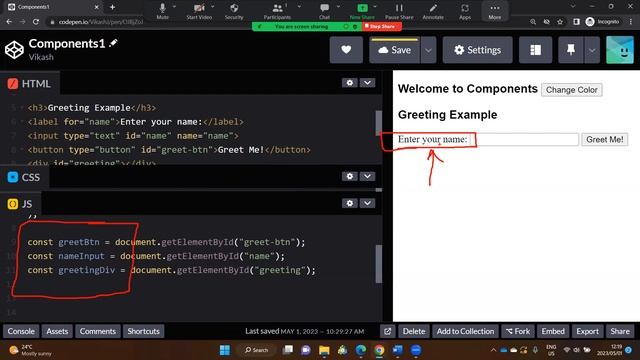This screenshot has width=640, height=360.
Task: Open Participants options arrow in Zoom
Action: pos(299,7)
